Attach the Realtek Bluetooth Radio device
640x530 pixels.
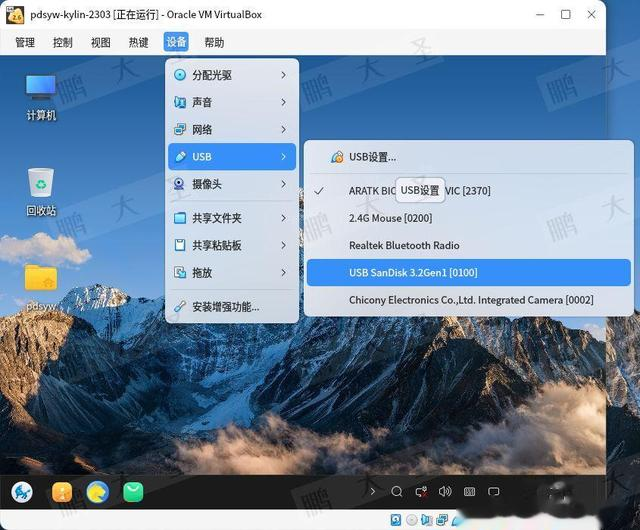(469, 245)
